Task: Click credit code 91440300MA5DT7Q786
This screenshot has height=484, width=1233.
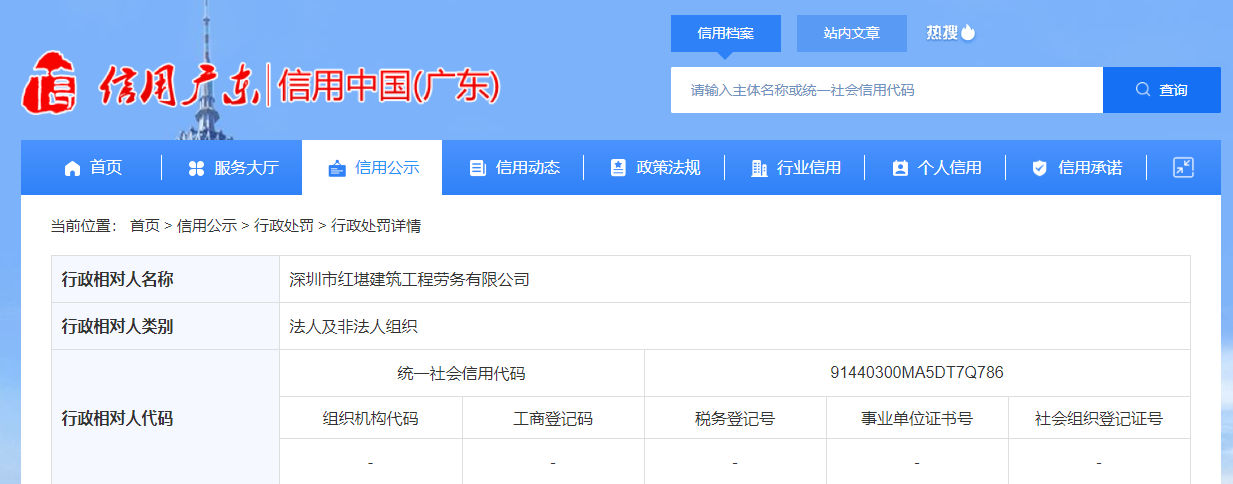Action: pos(916,373)
